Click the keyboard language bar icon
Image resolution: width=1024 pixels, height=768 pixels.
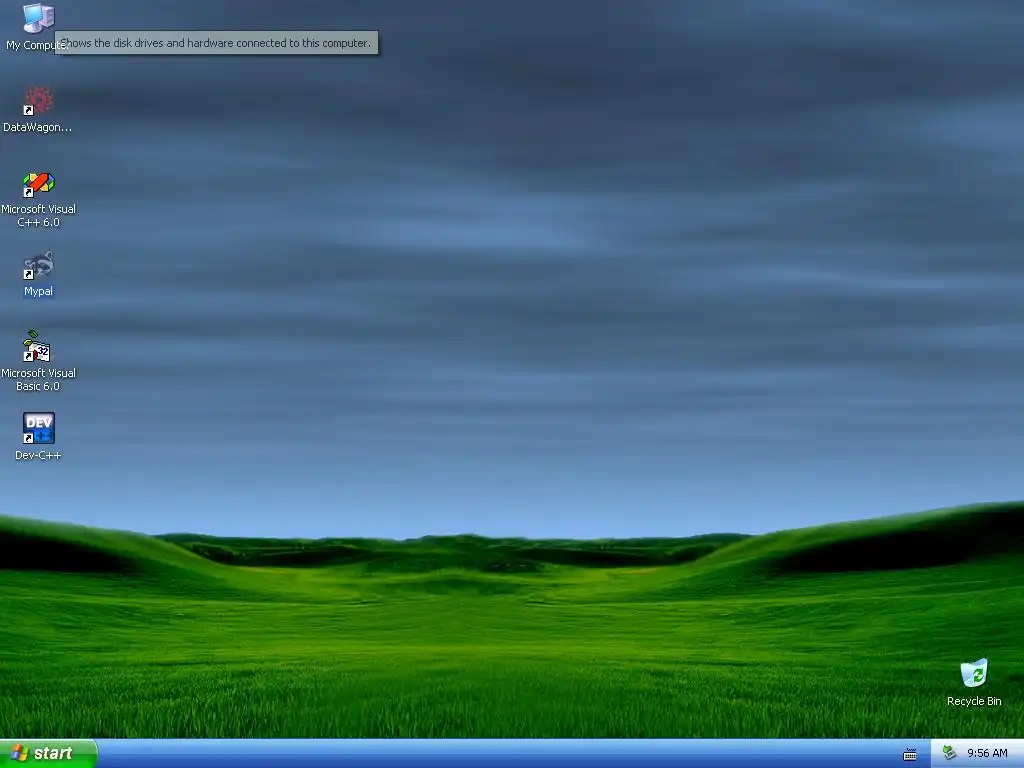coord(910,754)
